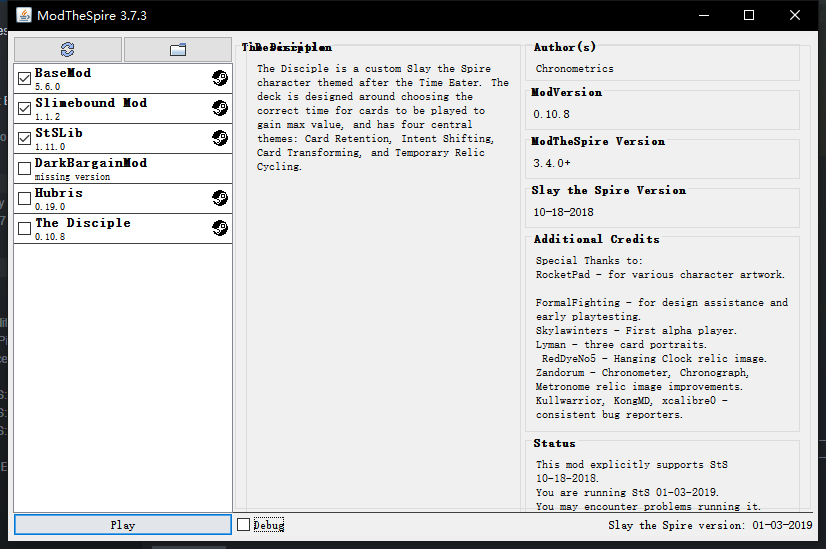Click the ModTheSpire Version value 3.4.0+
This screenshot has height=549, width=826.
click(552, 163)
